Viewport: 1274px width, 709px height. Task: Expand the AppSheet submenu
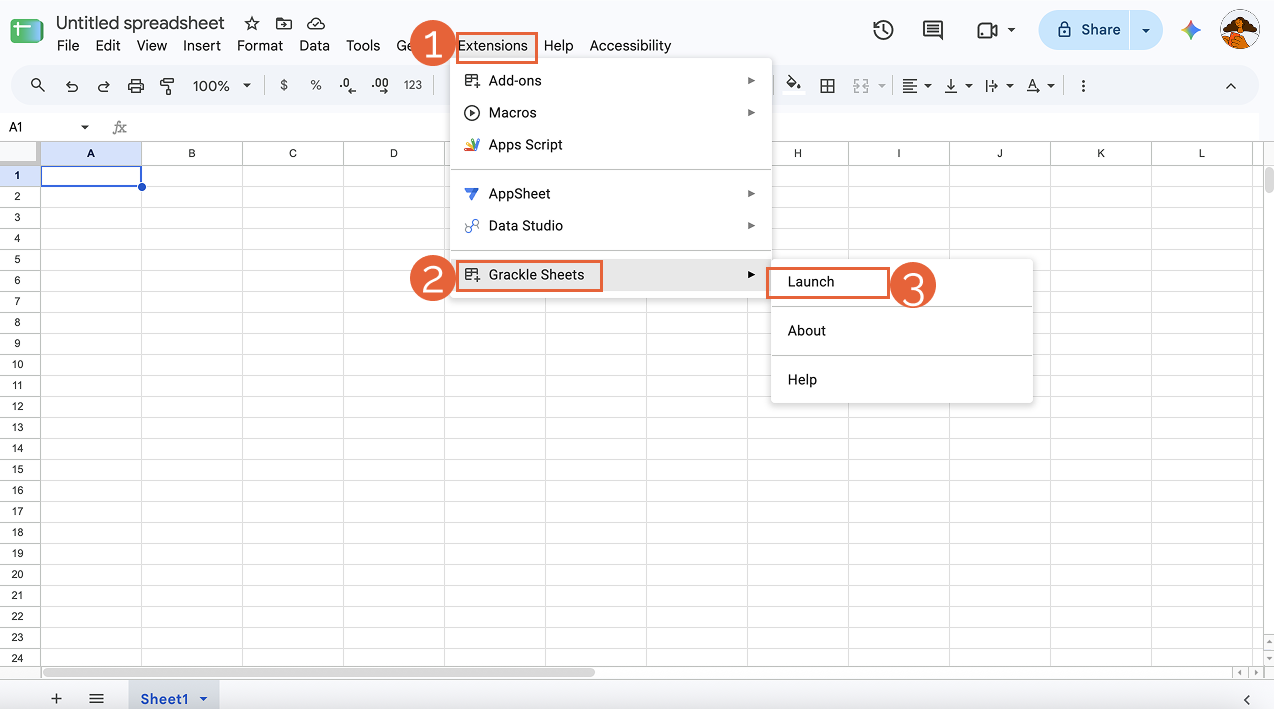[x=611, y=193]
